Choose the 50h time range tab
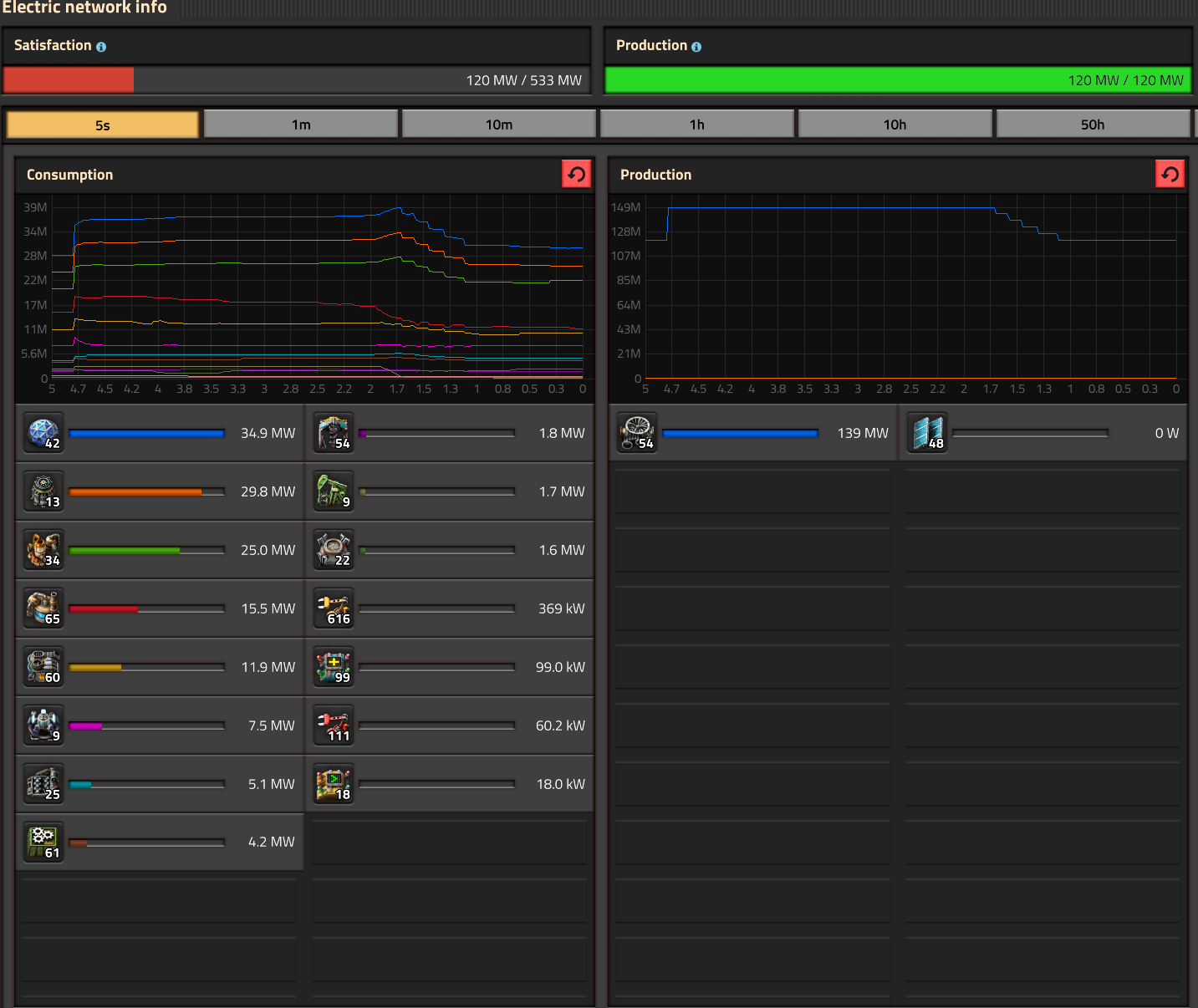 pos(1092,125)
